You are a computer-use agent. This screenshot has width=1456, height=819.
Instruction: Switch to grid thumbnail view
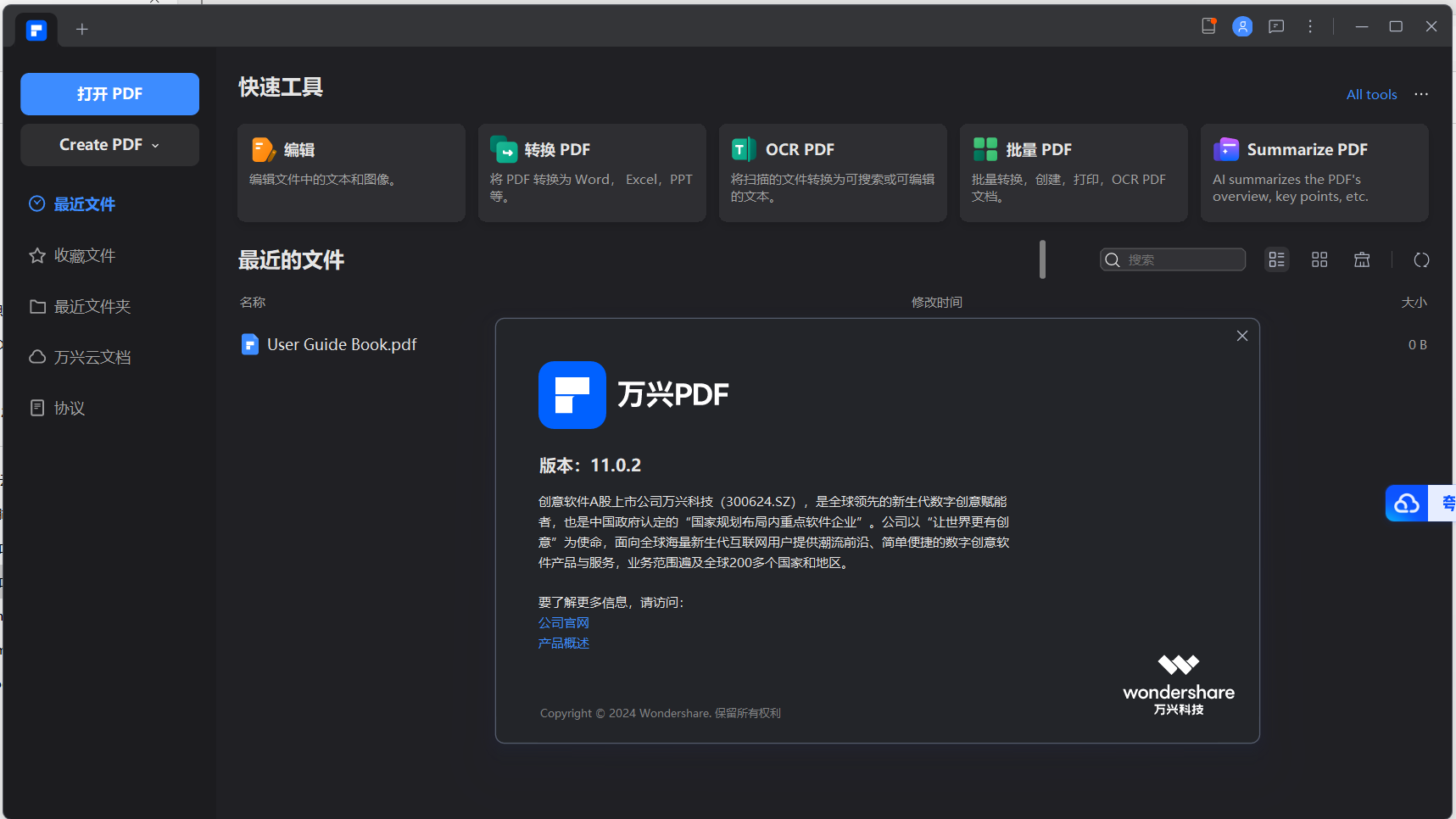[x=1319, y=259]
